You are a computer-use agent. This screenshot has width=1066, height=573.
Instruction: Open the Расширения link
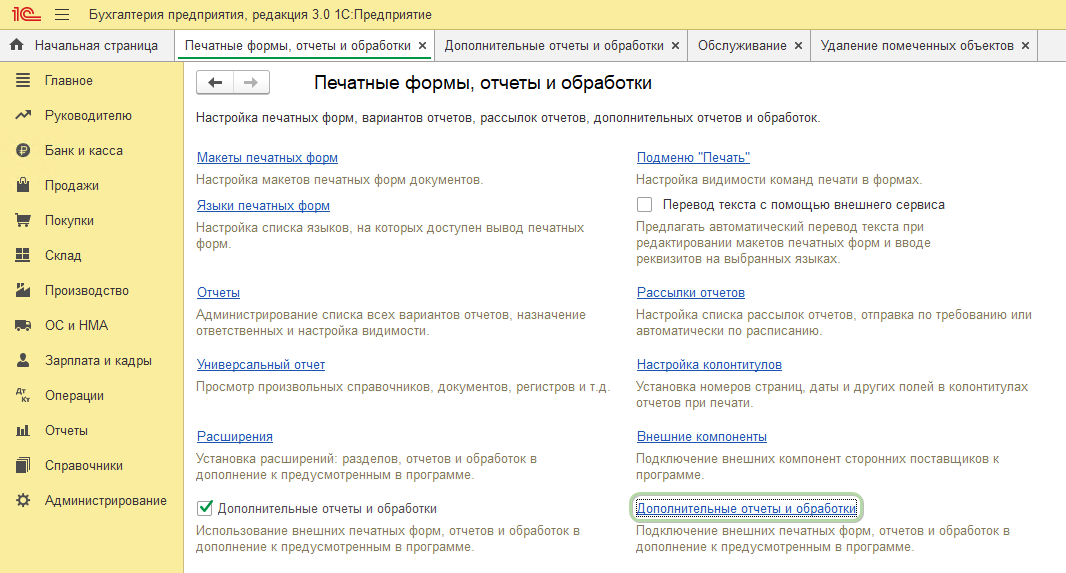coord(235,436)
